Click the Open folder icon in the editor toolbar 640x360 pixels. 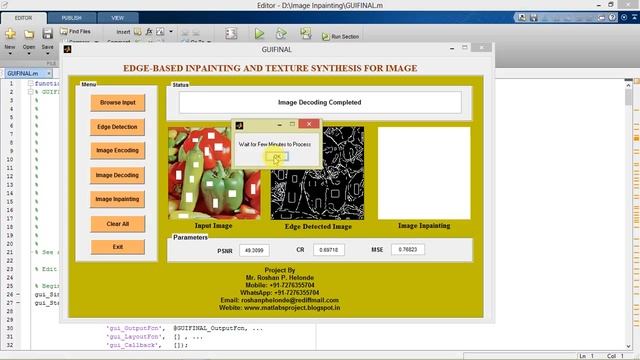(29, 34)
